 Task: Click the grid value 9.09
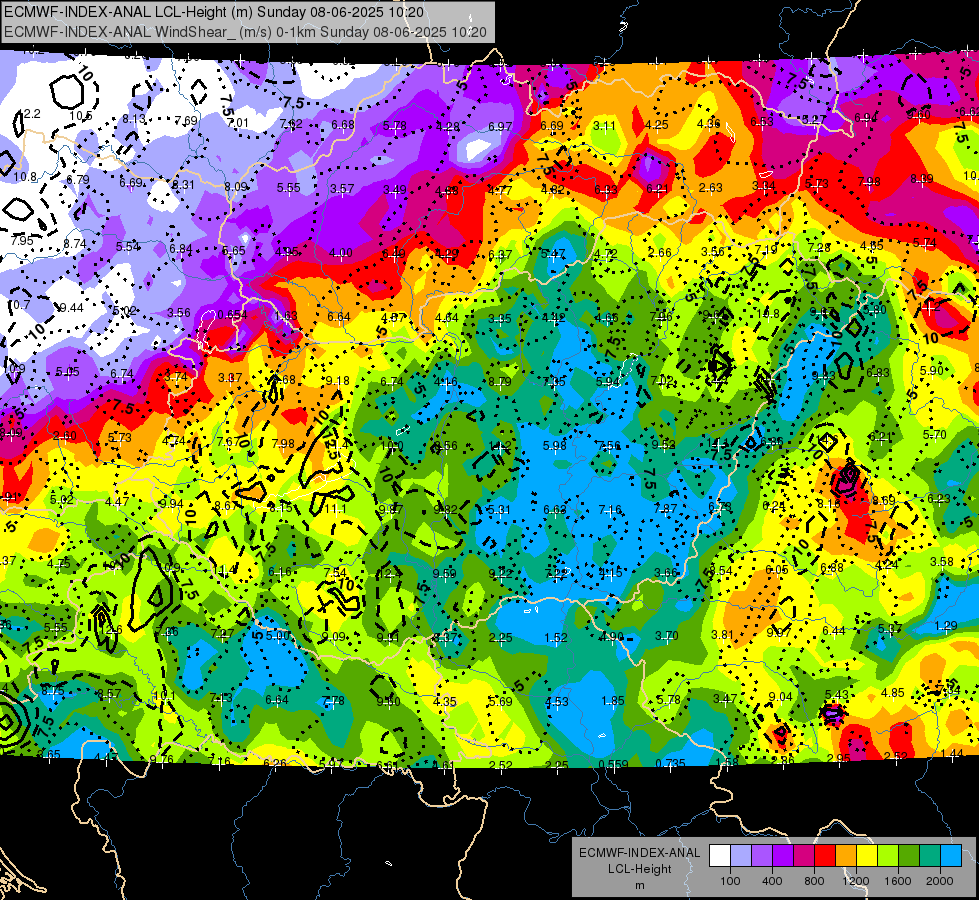333,637
